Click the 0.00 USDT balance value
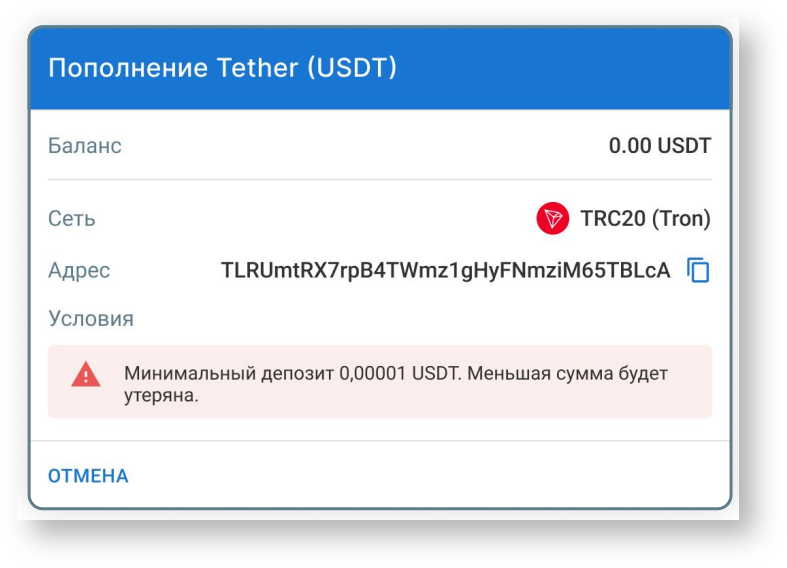Image resolution: width=787 pixels, height=568 pixels. 659,146
